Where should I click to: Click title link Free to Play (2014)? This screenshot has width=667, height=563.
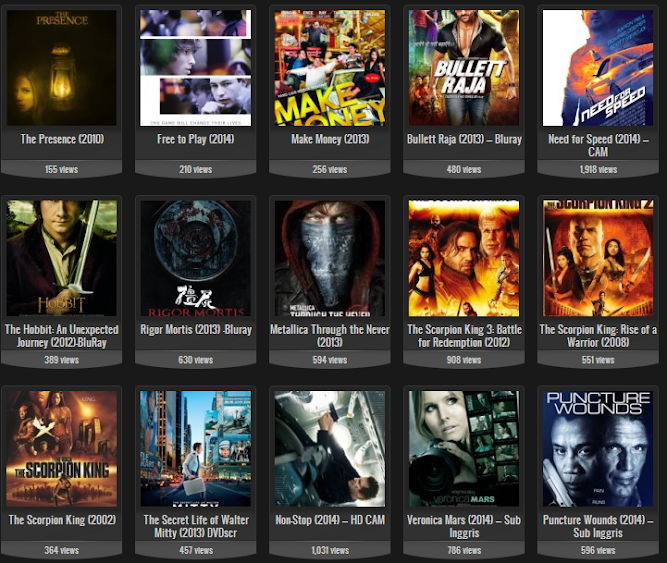coord(196,139)
